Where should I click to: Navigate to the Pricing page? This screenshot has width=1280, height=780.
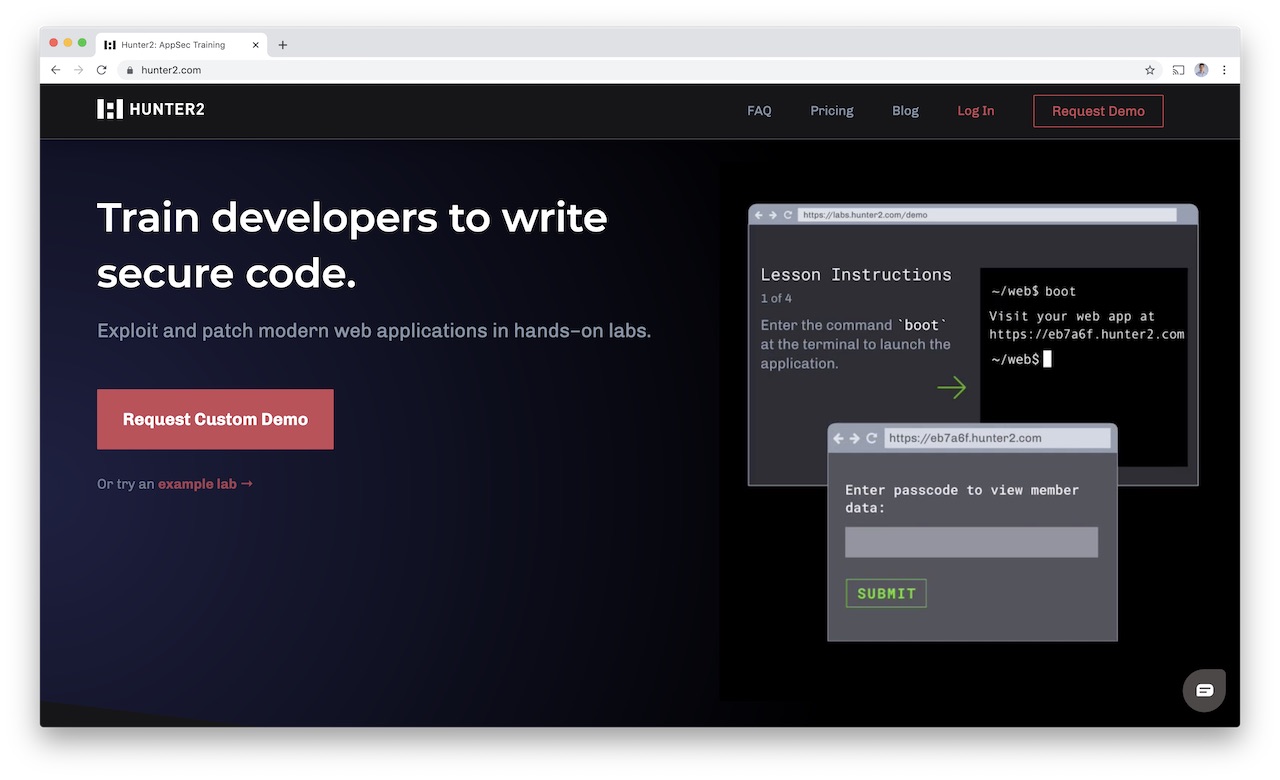click(831, 111)
